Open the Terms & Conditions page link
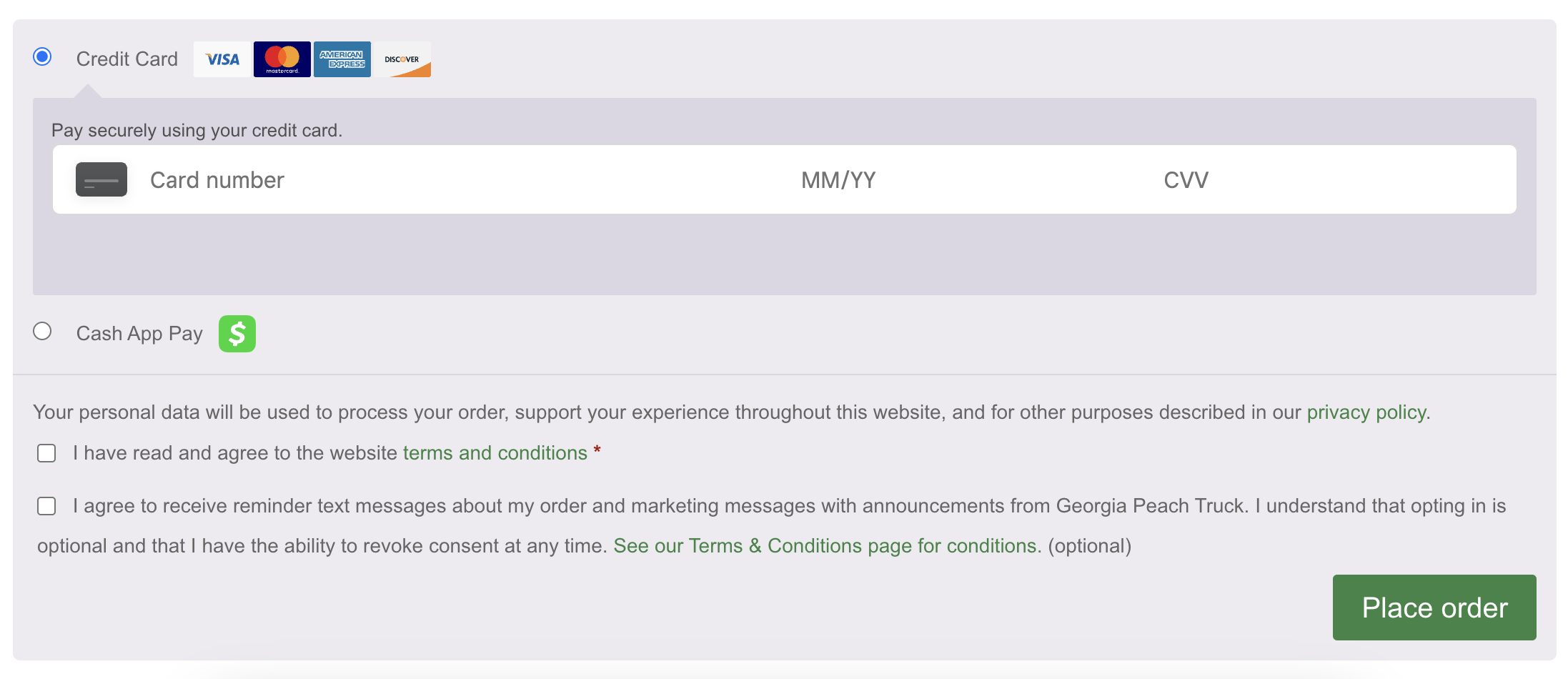Screen dimensions: 1568x679 828,546
